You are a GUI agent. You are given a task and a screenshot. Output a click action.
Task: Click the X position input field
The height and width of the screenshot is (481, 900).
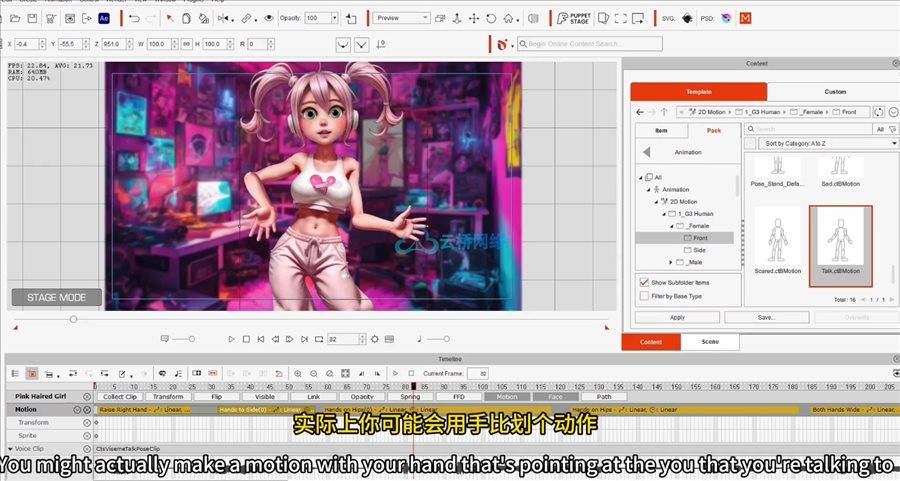[x=26, y=44]
